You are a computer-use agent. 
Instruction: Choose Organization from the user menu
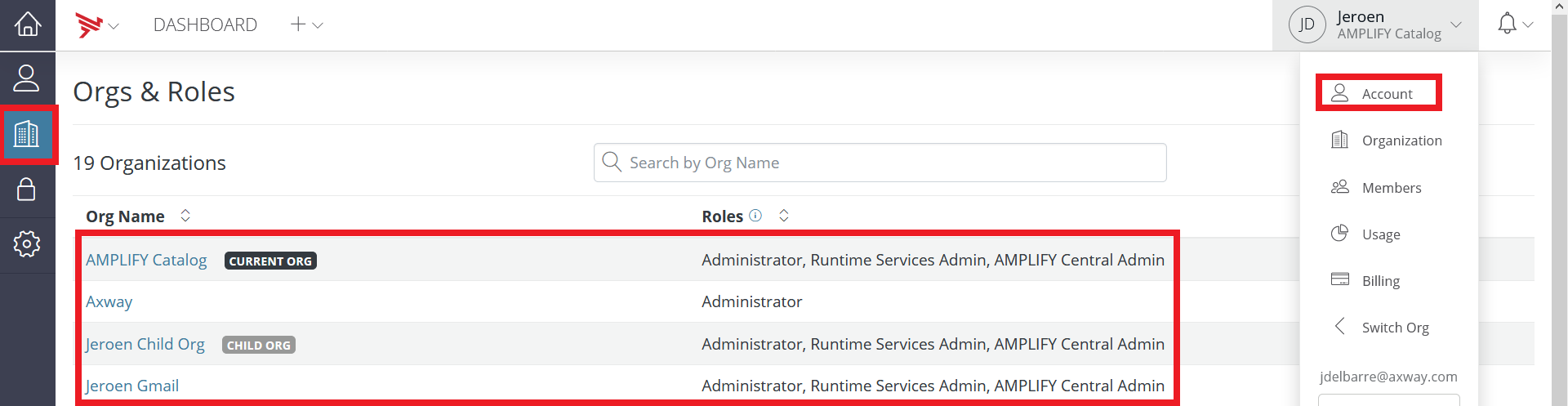(x=1387, y=141)
